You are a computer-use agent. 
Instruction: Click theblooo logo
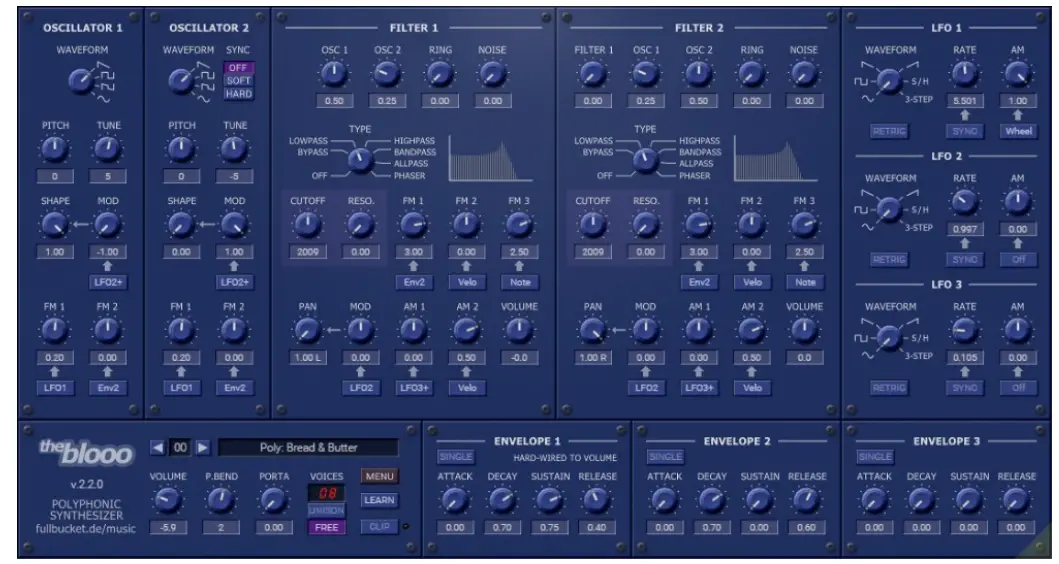pyautogui.click(x=86, y=453)
